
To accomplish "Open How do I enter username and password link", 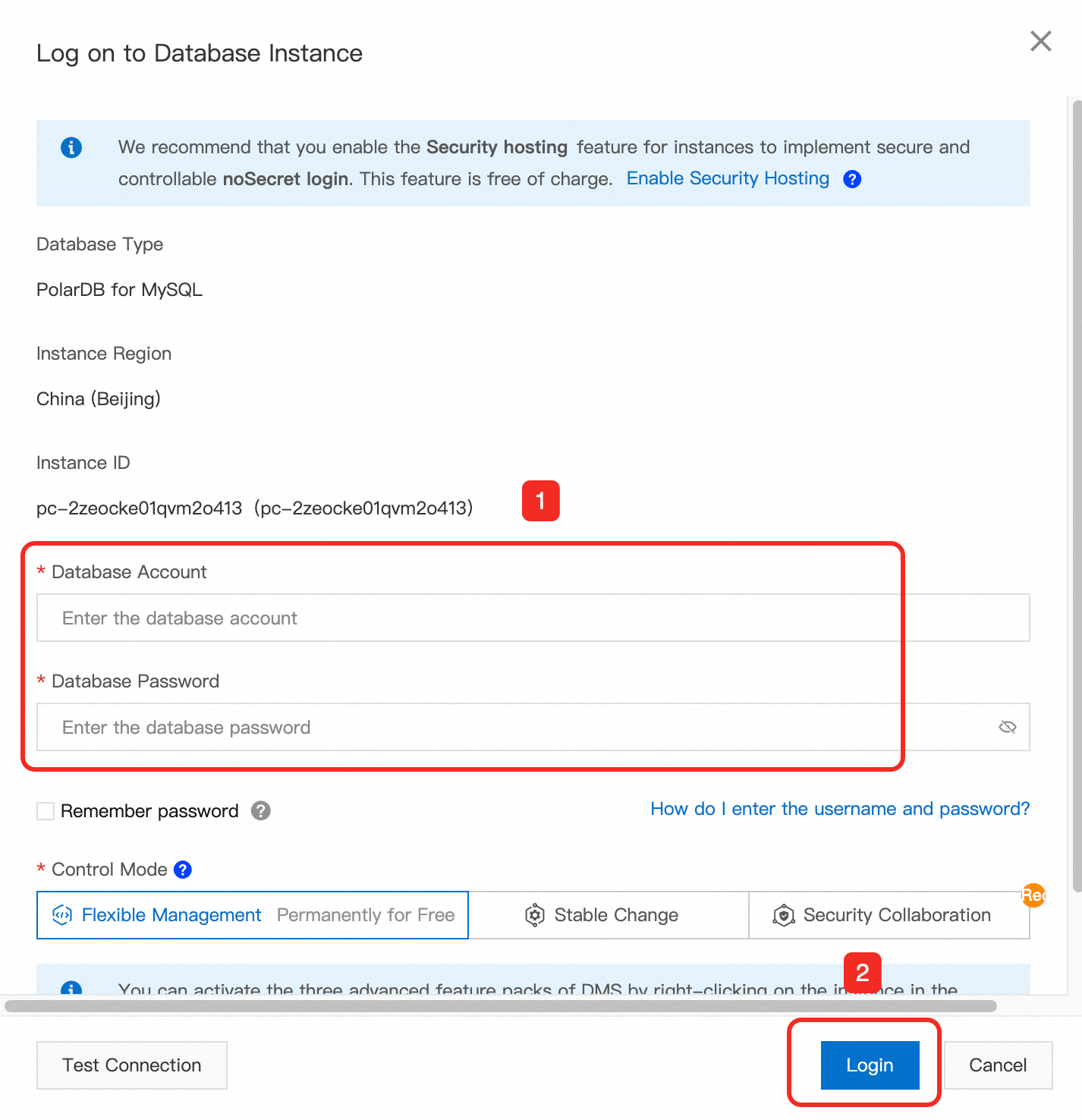I will [x=840, y=809].
